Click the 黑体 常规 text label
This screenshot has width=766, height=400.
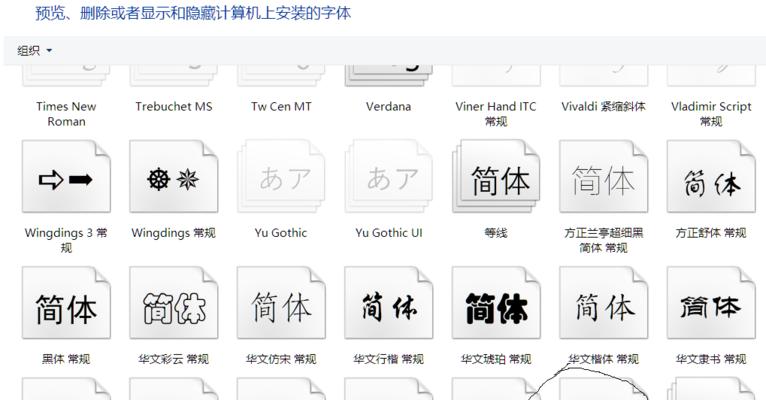coord(66,359)
